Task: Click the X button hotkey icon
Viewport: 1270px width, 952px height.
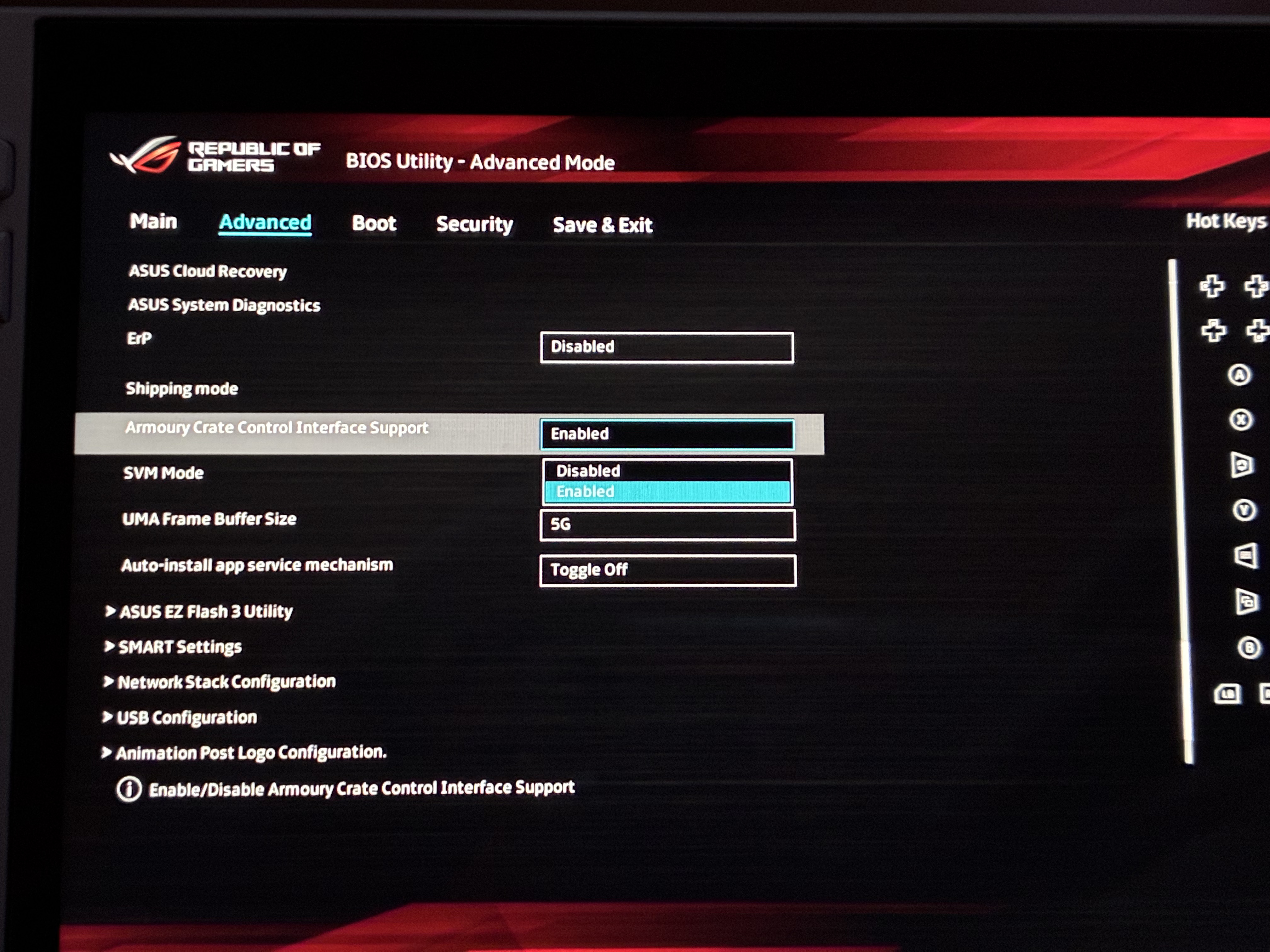Action: coord(1240,419)
